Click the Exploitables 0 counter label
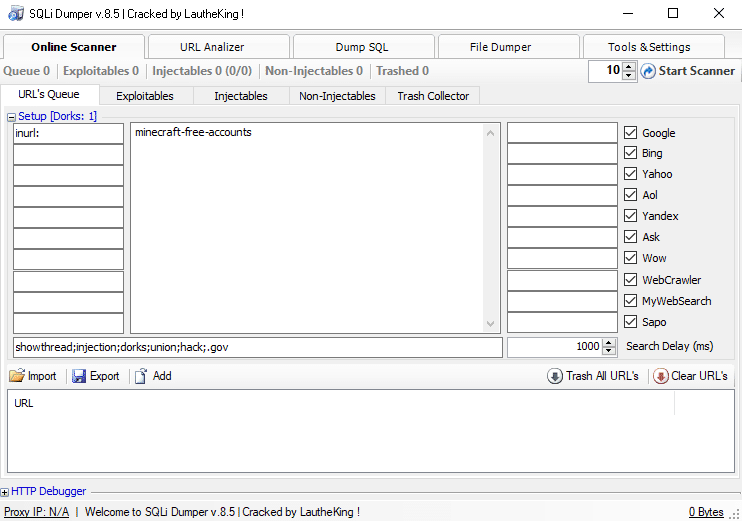 pyautogui.click(x=101, y=71)
